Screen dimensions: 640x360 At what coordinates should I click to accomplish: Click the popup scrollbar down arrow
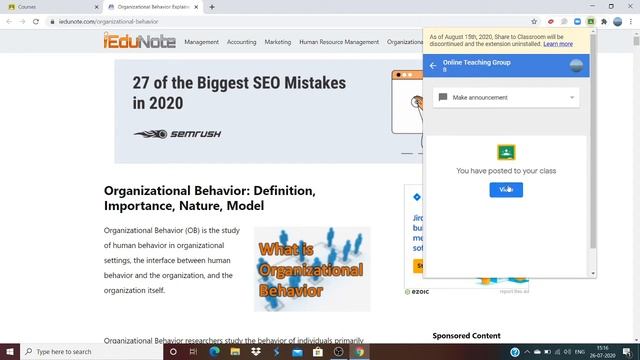click(x=593, y=273)
